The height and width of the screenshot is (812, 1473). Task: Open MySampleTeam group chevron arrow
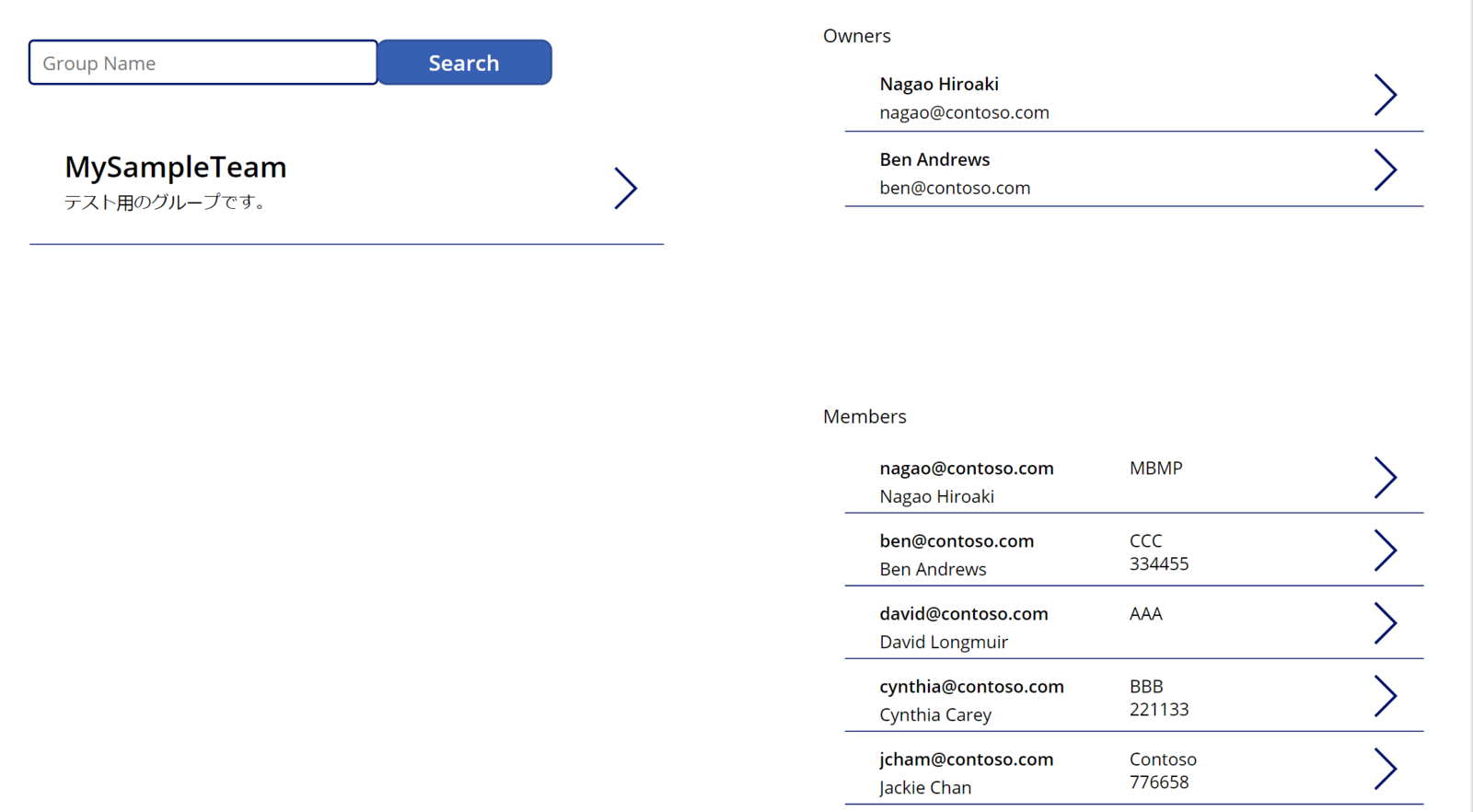pyautogui.click(x=626, y=188)
